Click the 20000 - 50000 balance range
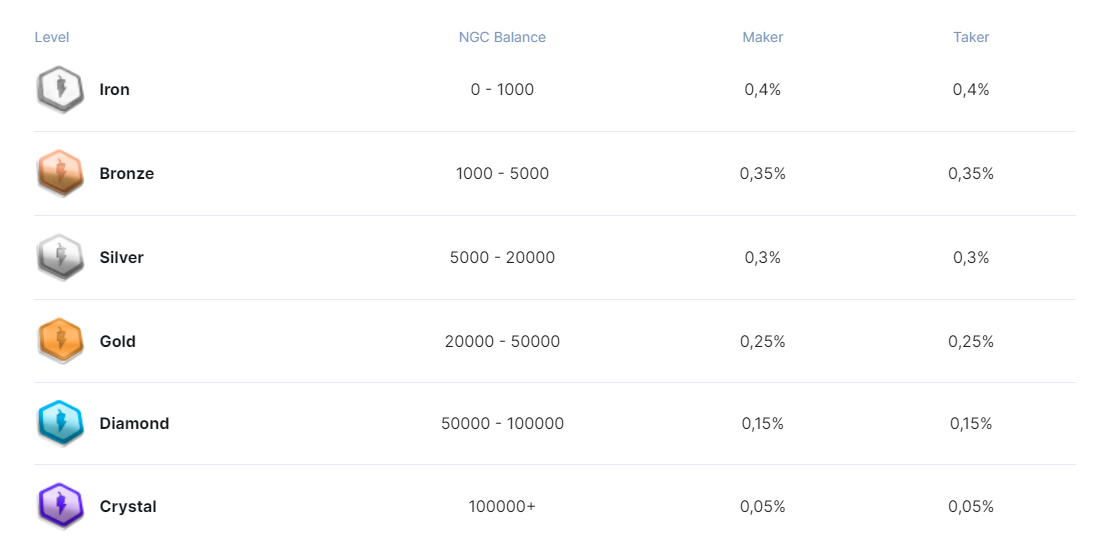 pyautogui.click(x=502, y=342)
